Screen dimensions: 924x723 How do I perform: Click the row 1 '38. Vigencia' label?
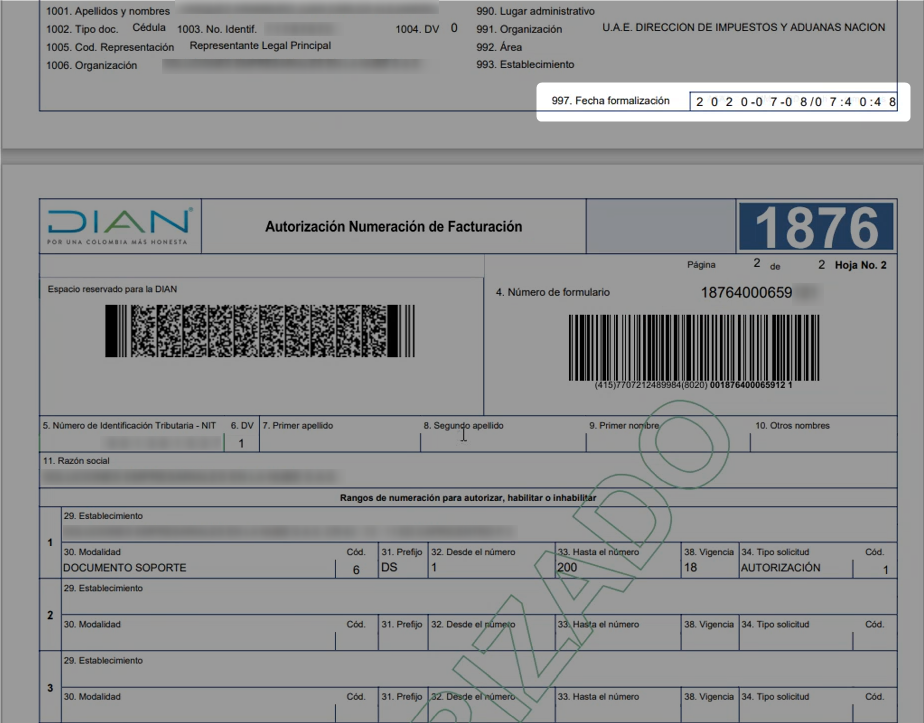tap(709, 552)
